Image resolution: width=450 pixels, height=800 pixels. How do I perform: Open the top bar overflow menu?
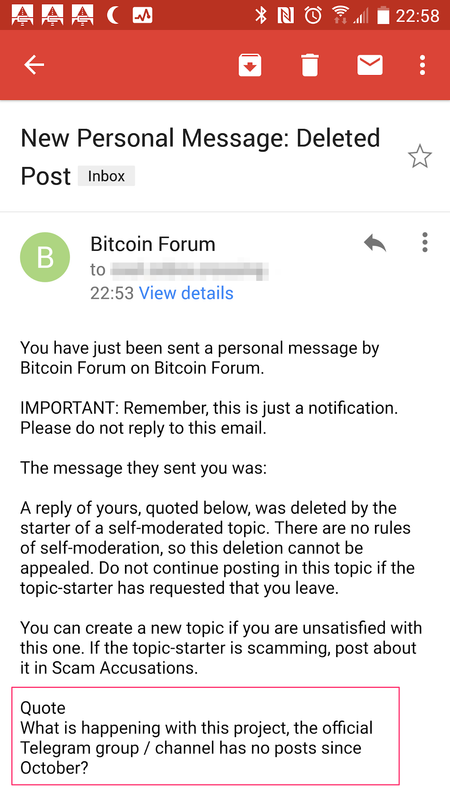pyautogui.click(x=422, y=65)
